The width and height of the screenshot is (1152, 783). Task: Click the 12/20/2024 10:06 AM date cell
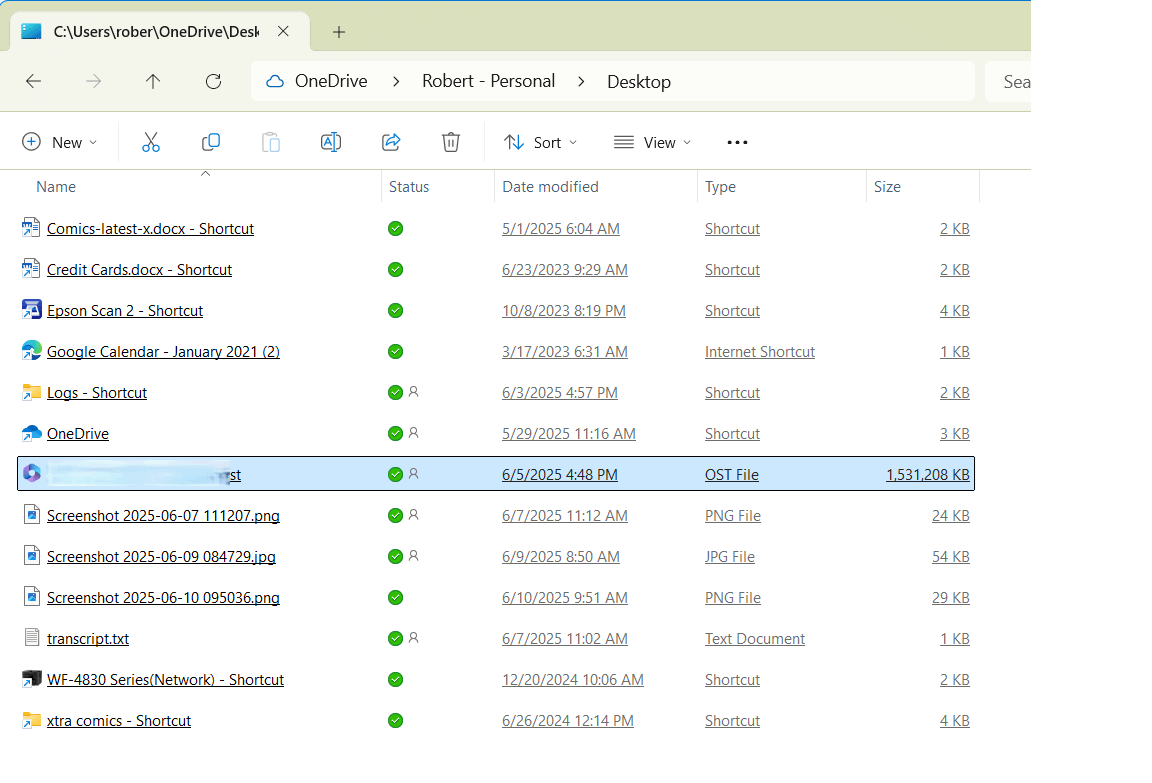coord(573,680)
